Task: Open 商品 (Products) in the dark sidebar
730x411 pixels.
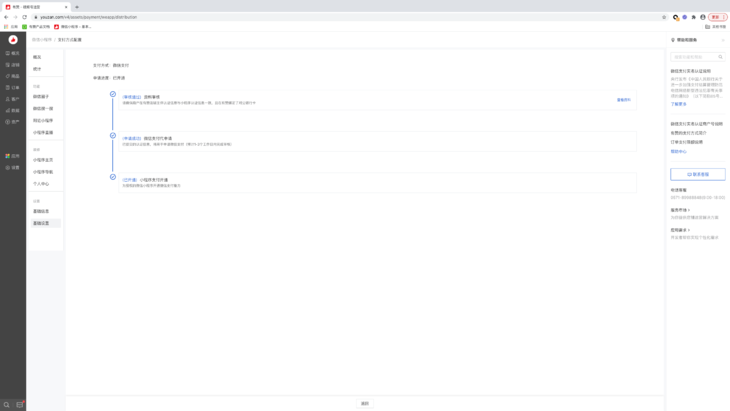Action: (13, 76)
